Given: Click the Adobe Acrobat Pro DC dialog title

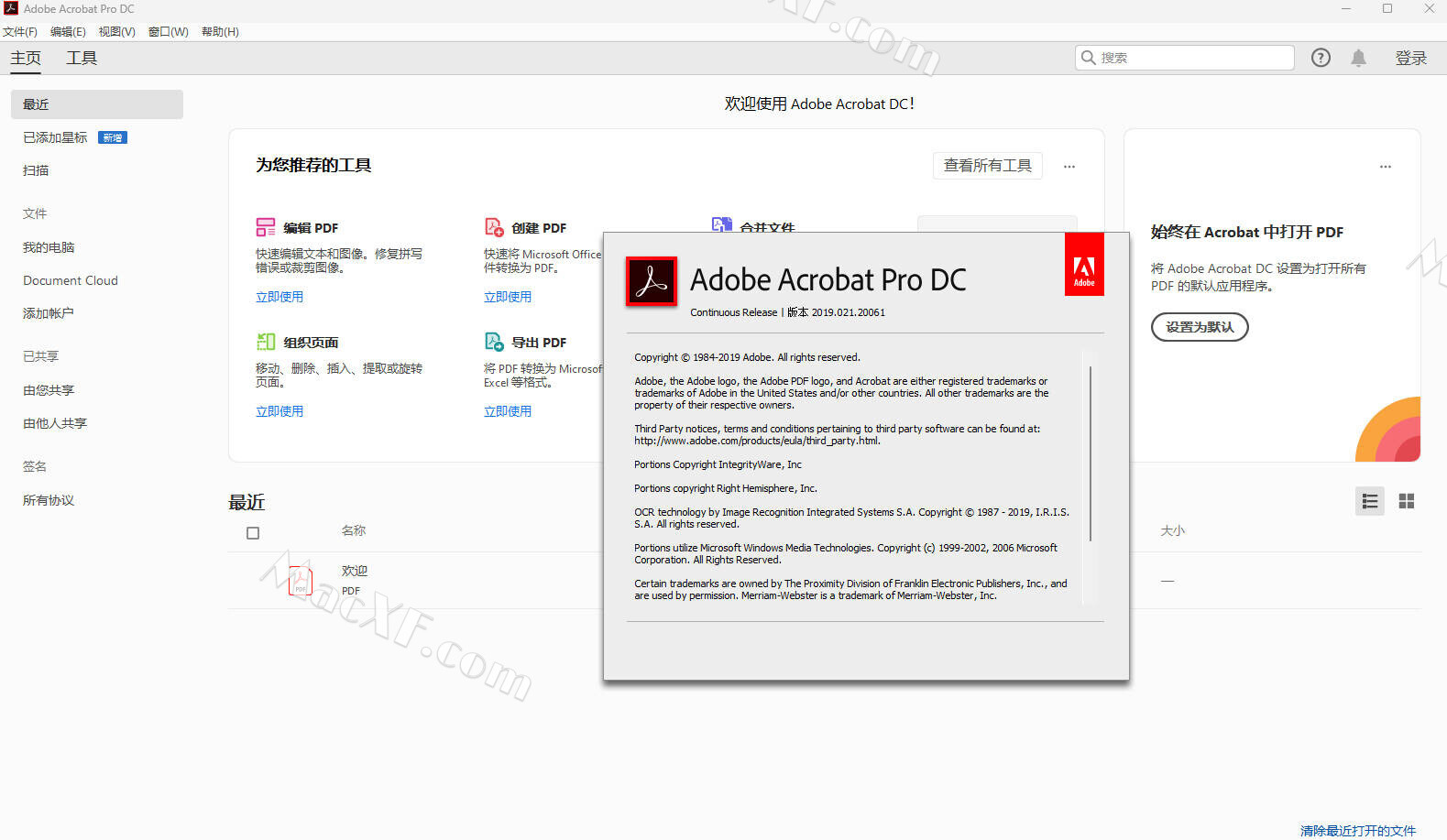Looking at the screenshot, I should (828, 279).
